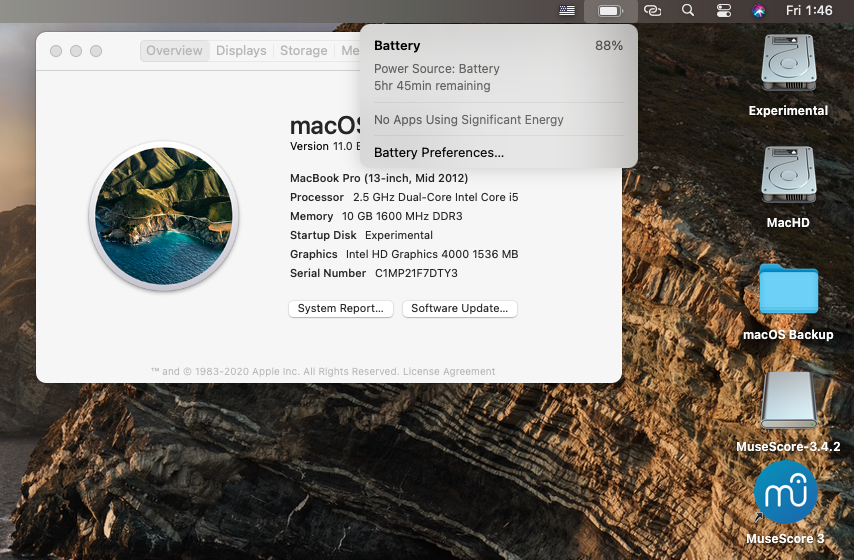Open the License Agreement link
Screen dimensions: 854x560
[x=449, y=372]
